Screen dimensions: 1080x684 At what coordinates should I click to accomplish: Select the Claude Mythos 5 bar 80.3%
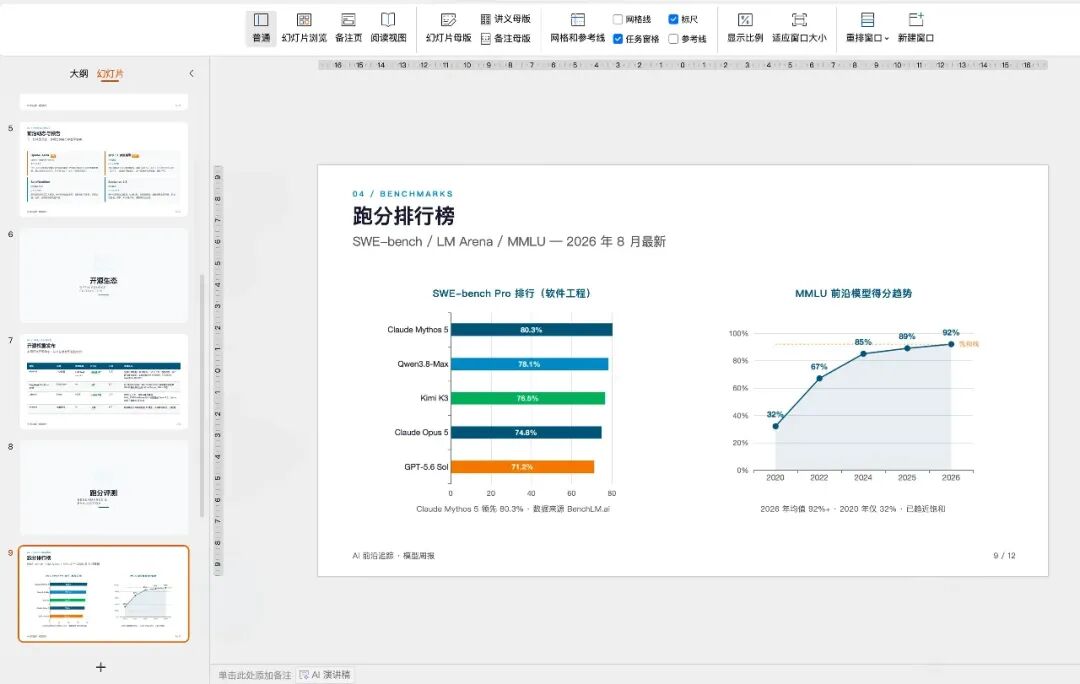click(531, 330)
